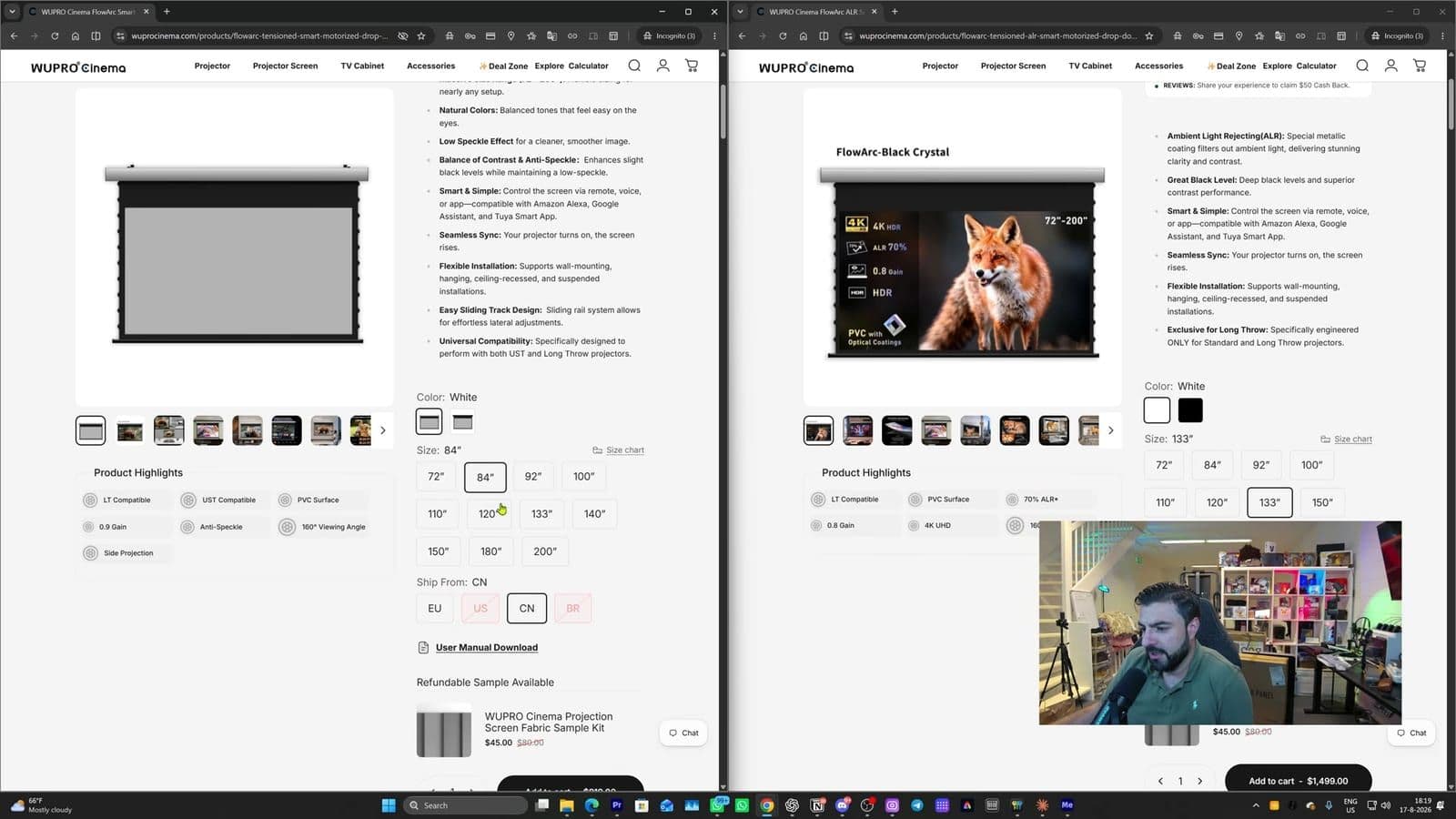
Task: Select 150" size in right window
Action: [x=1322, y=502]
